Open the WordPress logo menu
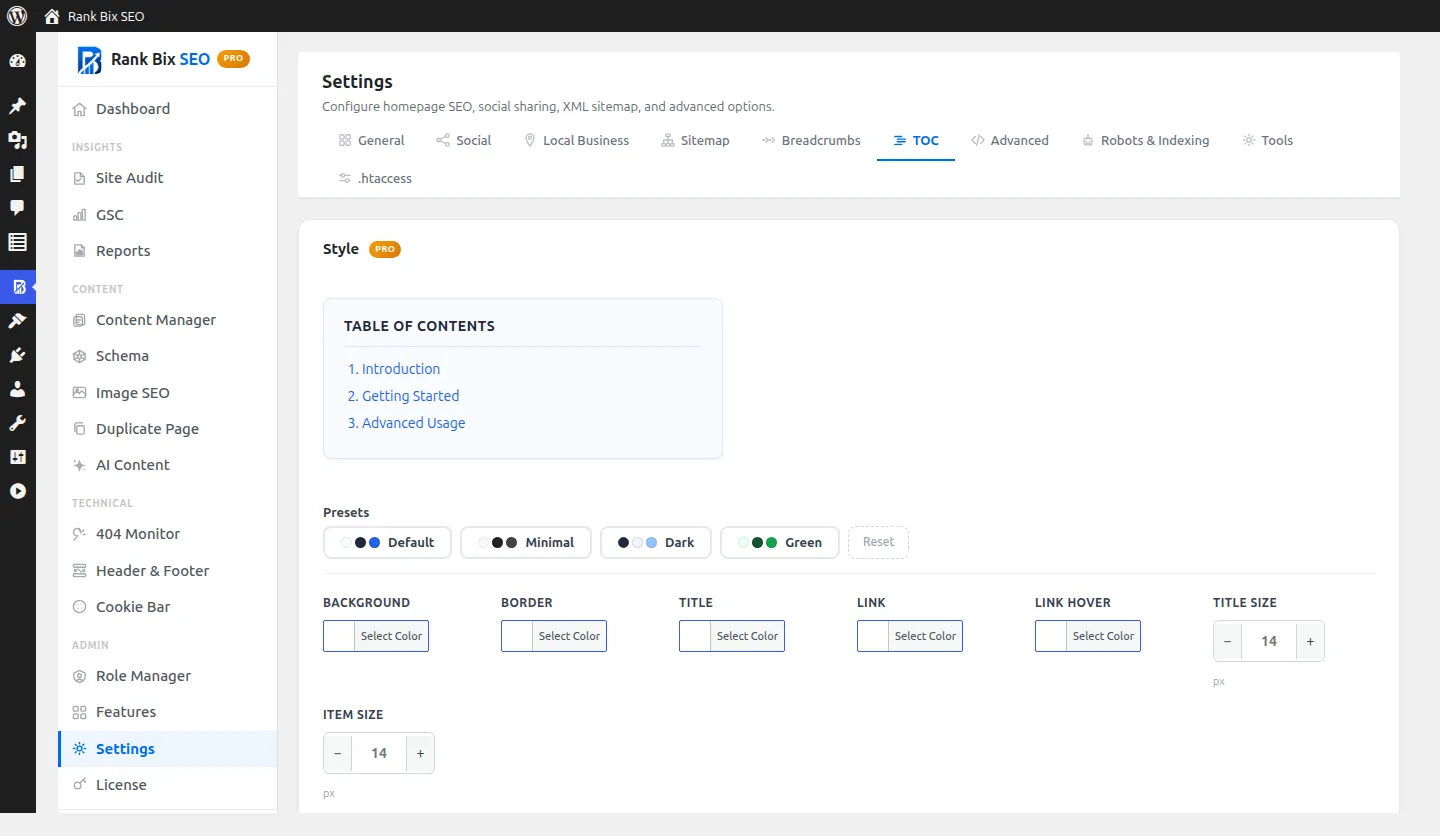This screenshot has height=836, width=1440. [x=17, y=16]
